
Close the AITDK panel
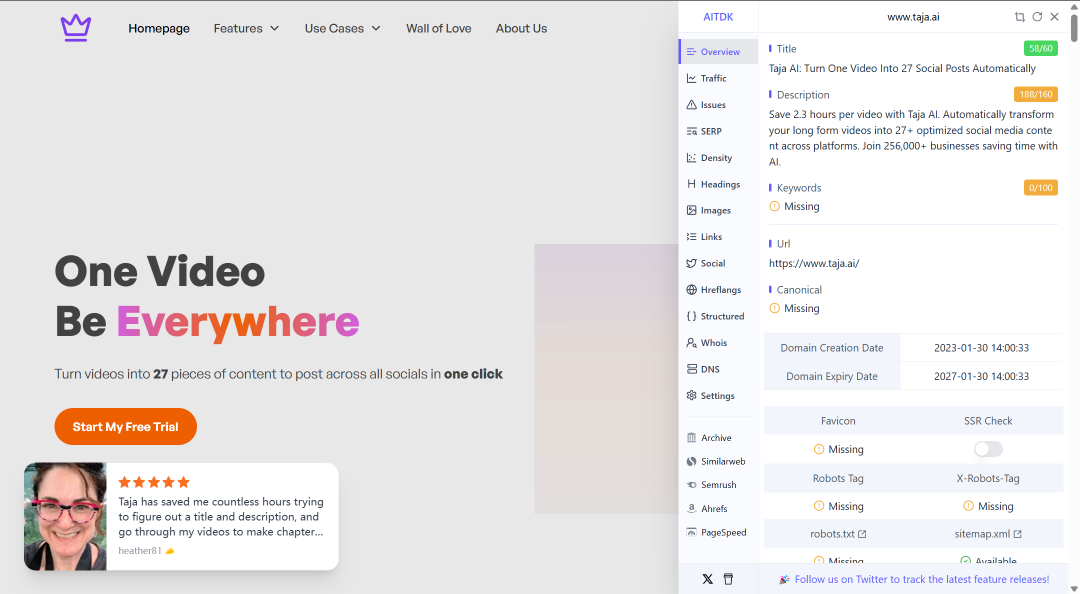pos(1055,17)
